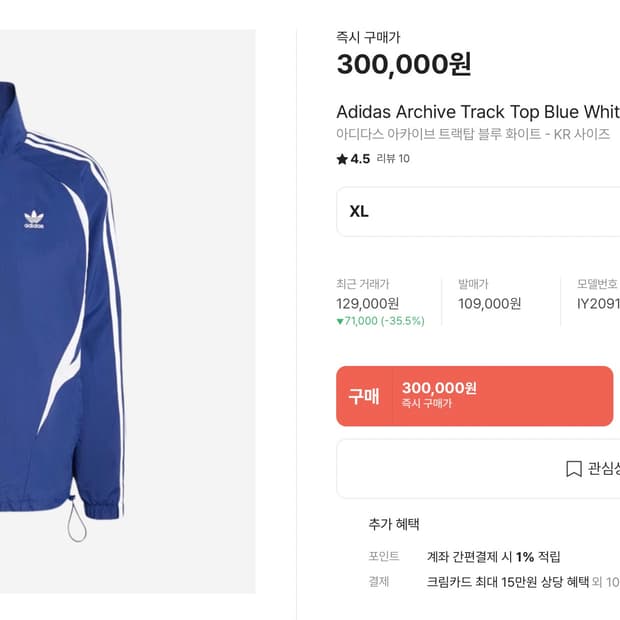Image resolution: width=620 pixels, height=620 pixels.
Task: Click the 300,000원 instant buy price heading
Action: coord(403,65)
